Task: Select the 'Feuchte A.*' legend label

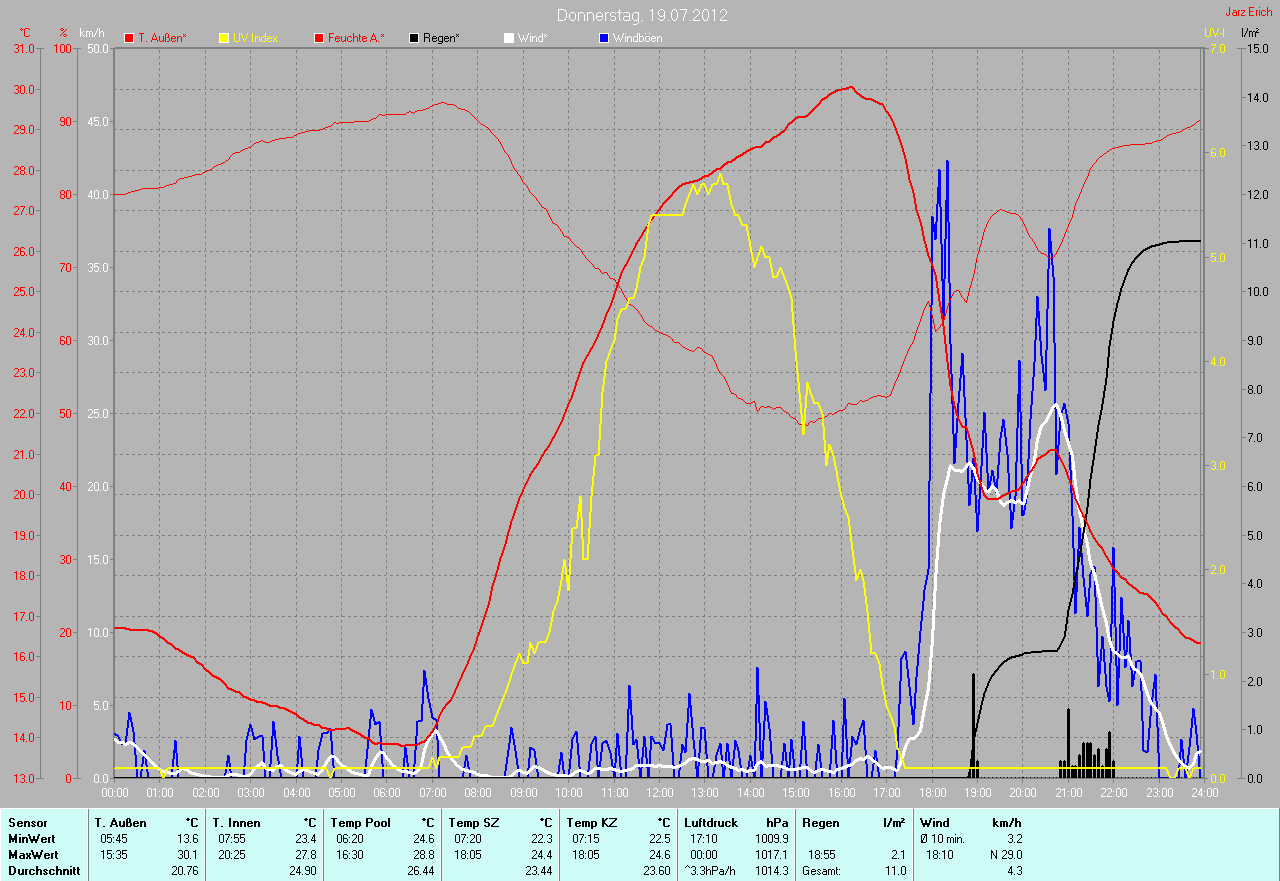Action: (x=356, y=38)
